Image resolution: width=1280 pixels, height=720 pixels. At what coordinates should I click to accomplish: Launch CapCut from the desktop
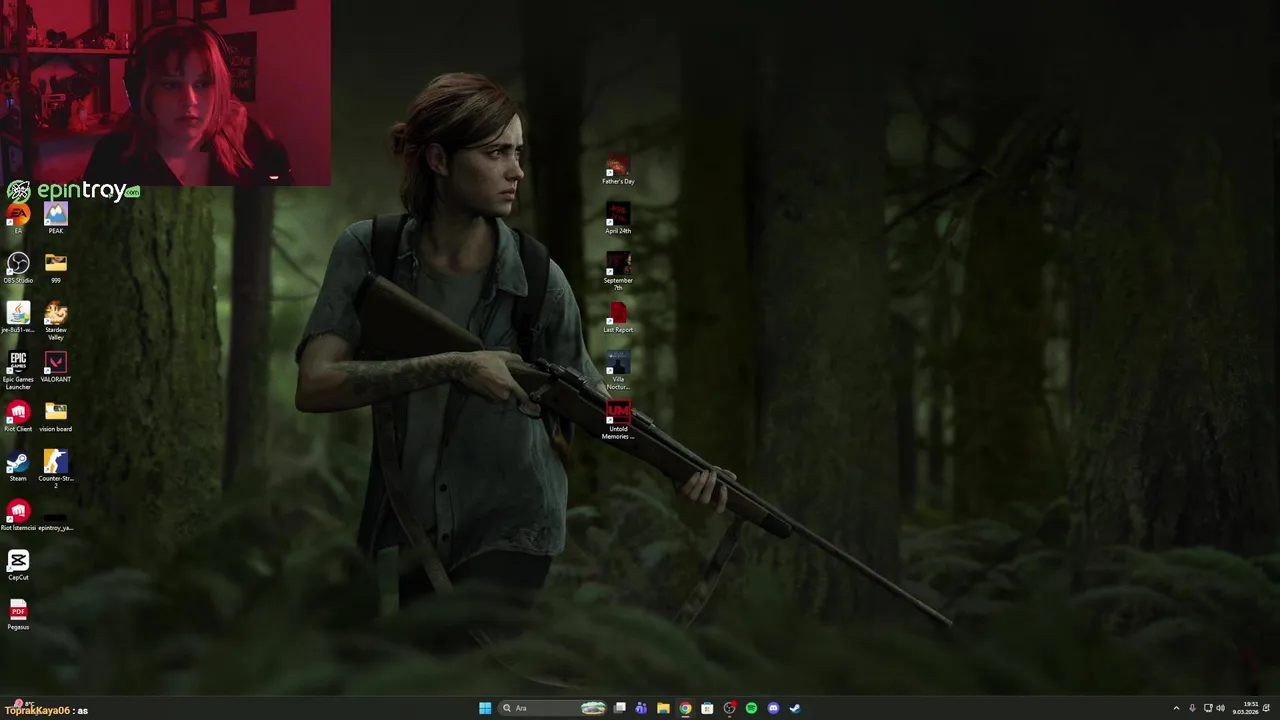coord(18,565)
